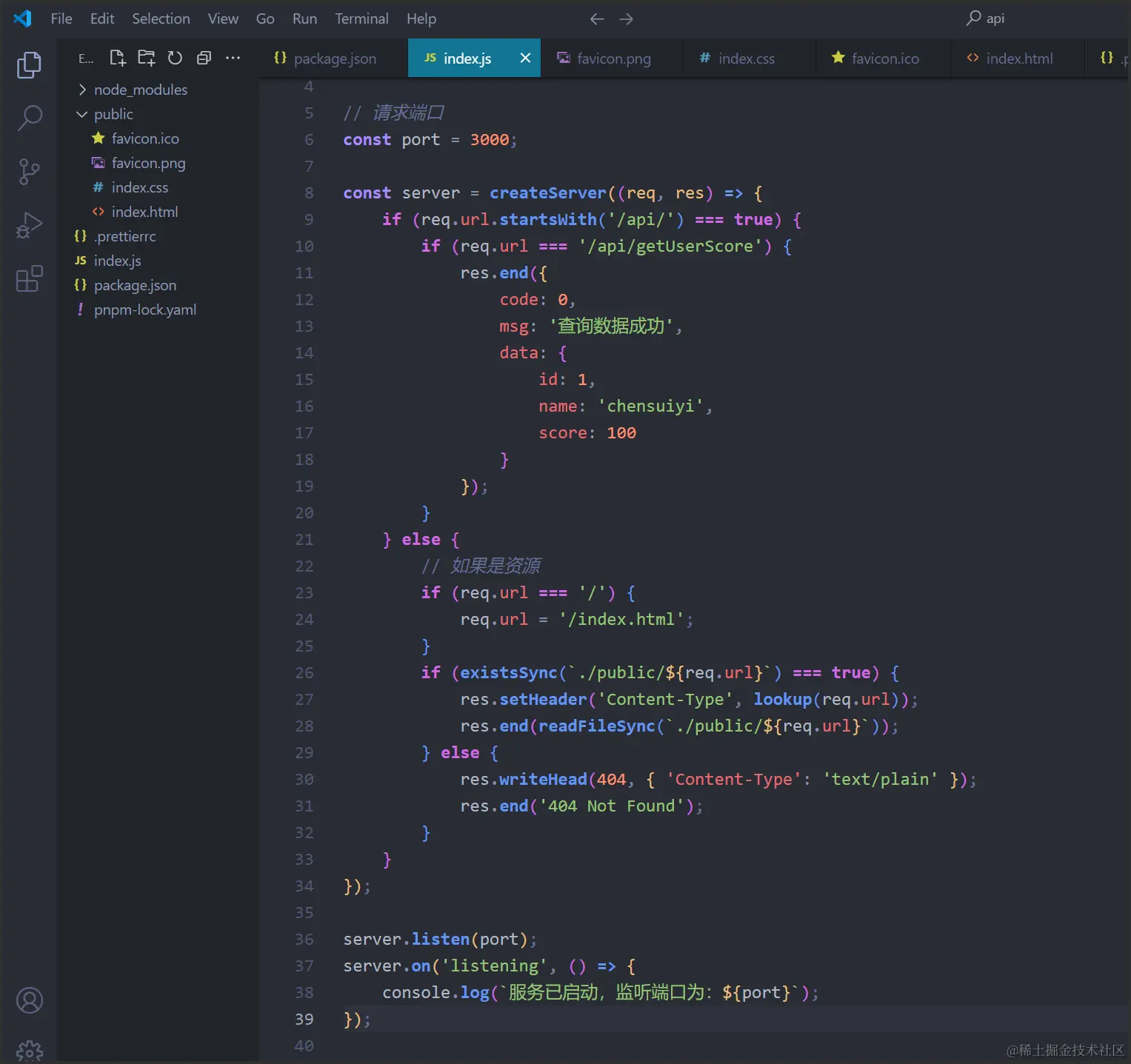Click line number 8 in the gutter

pos(309,193)
